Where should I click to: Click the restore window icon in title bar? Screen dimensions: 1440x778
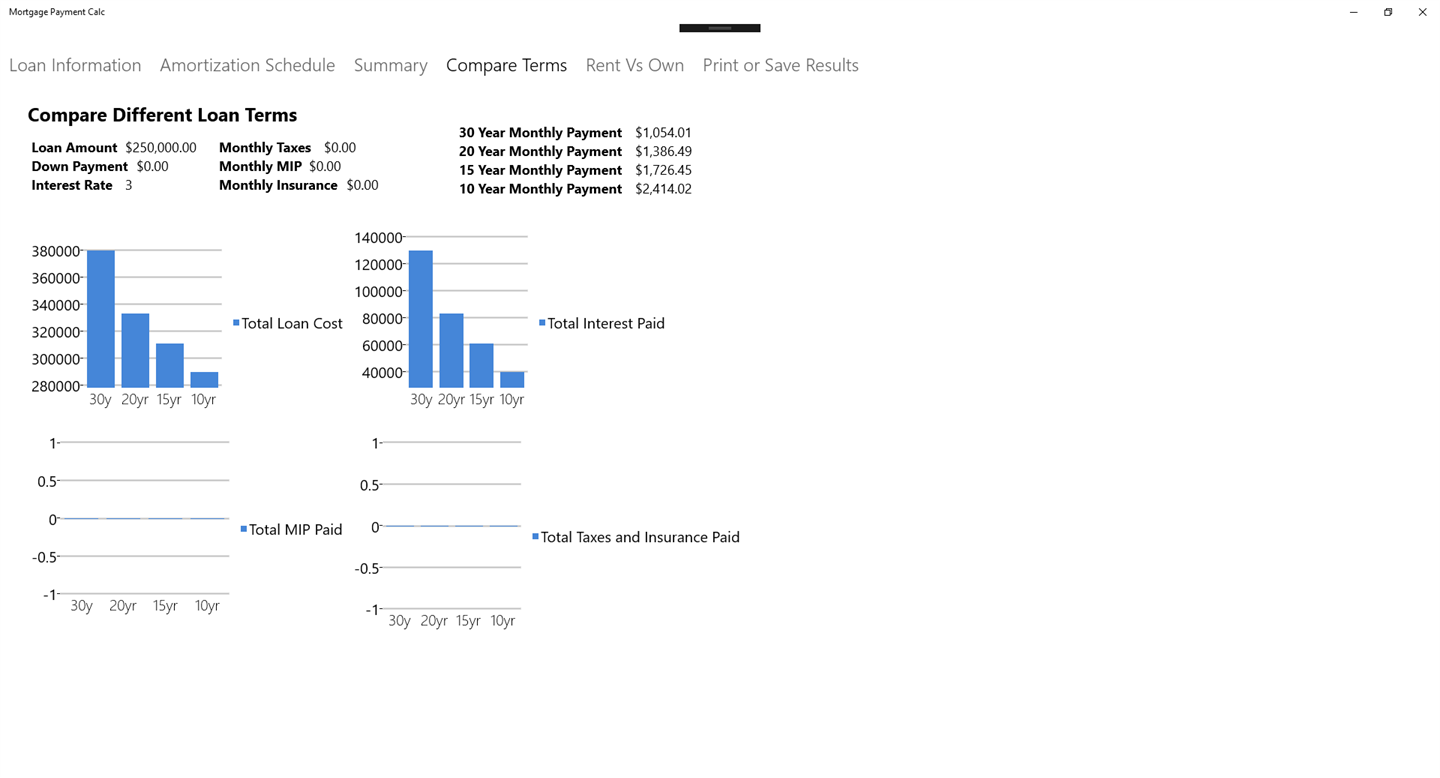point(1388,12)
